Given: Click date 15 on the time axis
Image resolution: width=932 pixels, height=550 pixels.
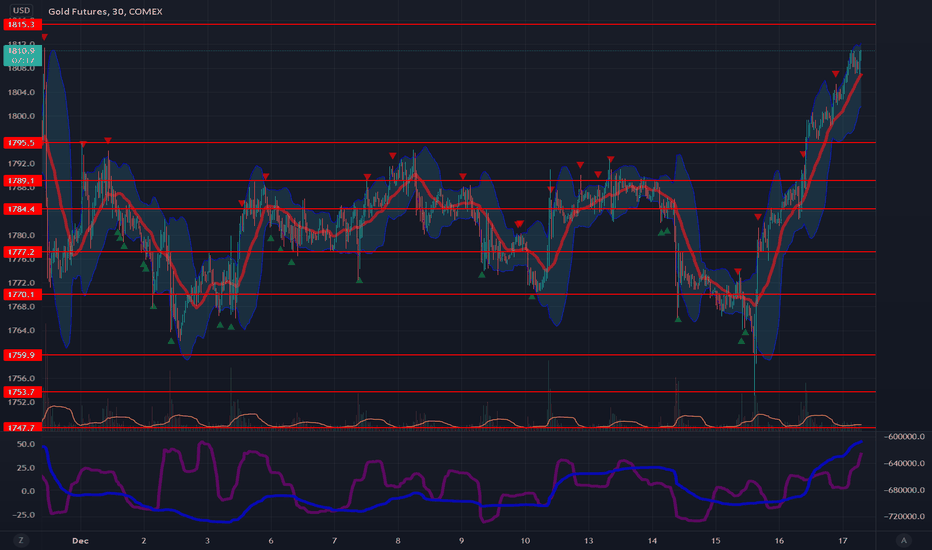Looking at the screenshot, I should pyautogui.click(x=716, y=540).
